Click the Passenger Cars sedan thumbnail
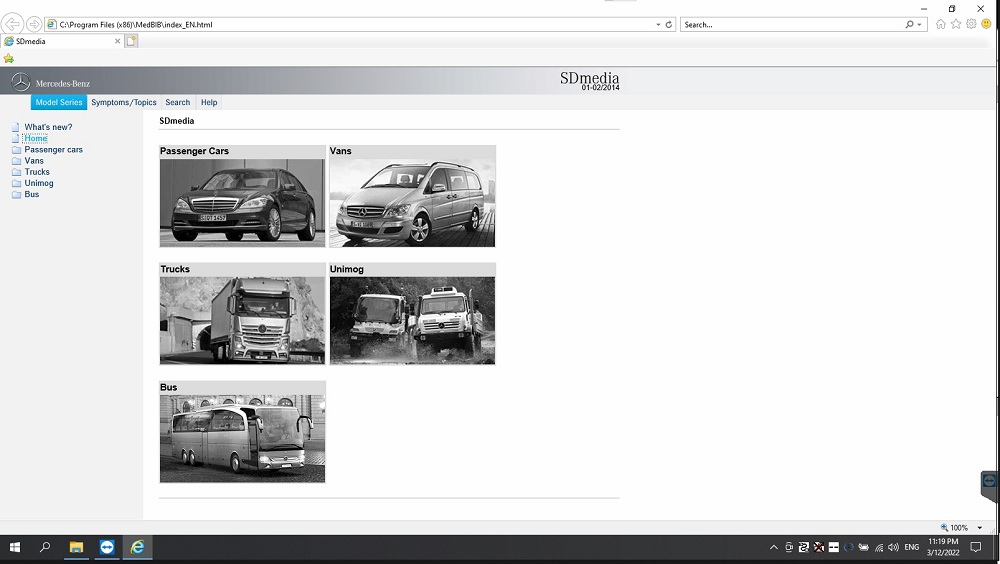 coord(242,202)
